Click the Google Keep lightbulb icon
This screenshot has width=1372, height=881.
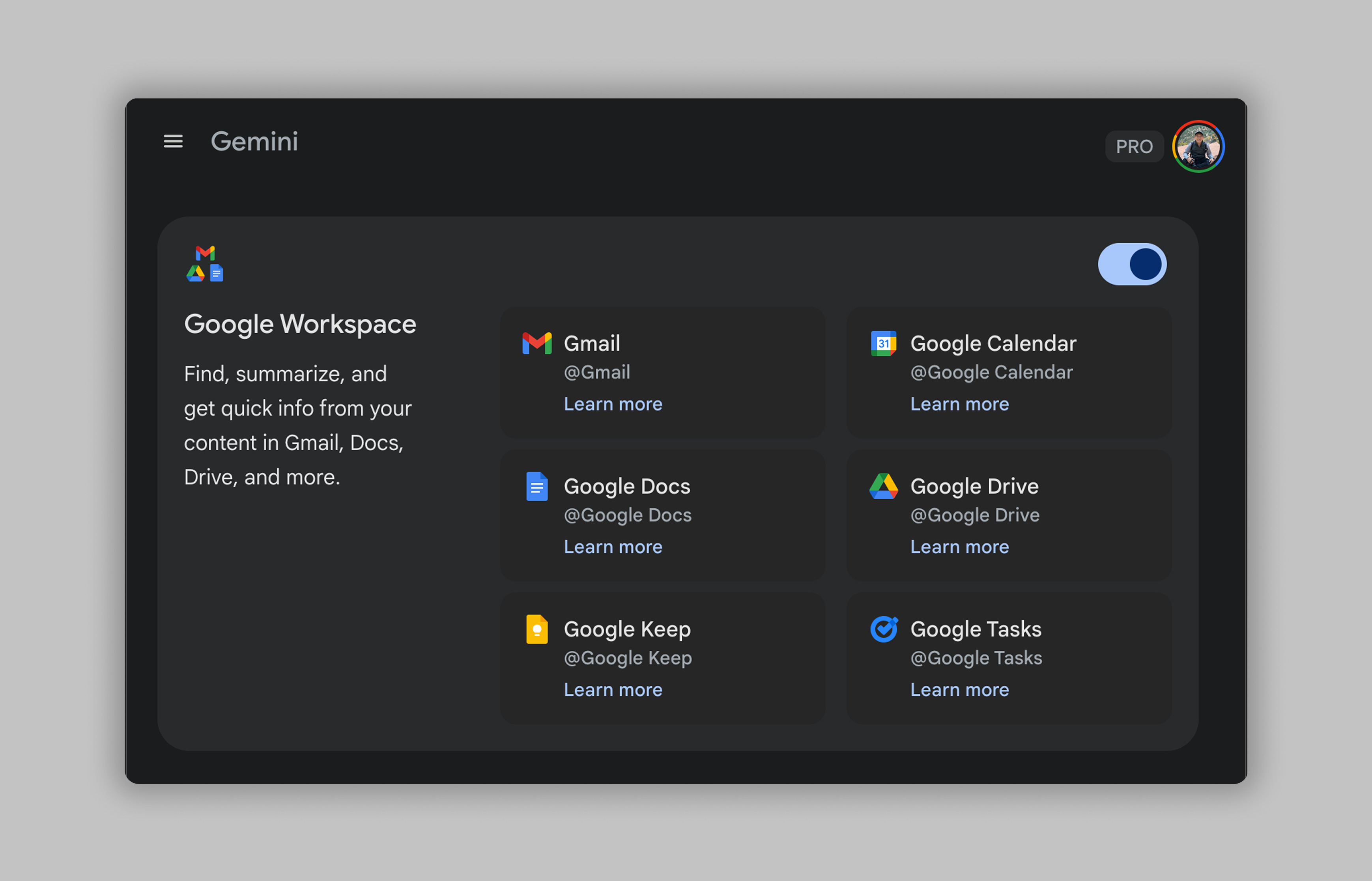click(x=536, y=629)
